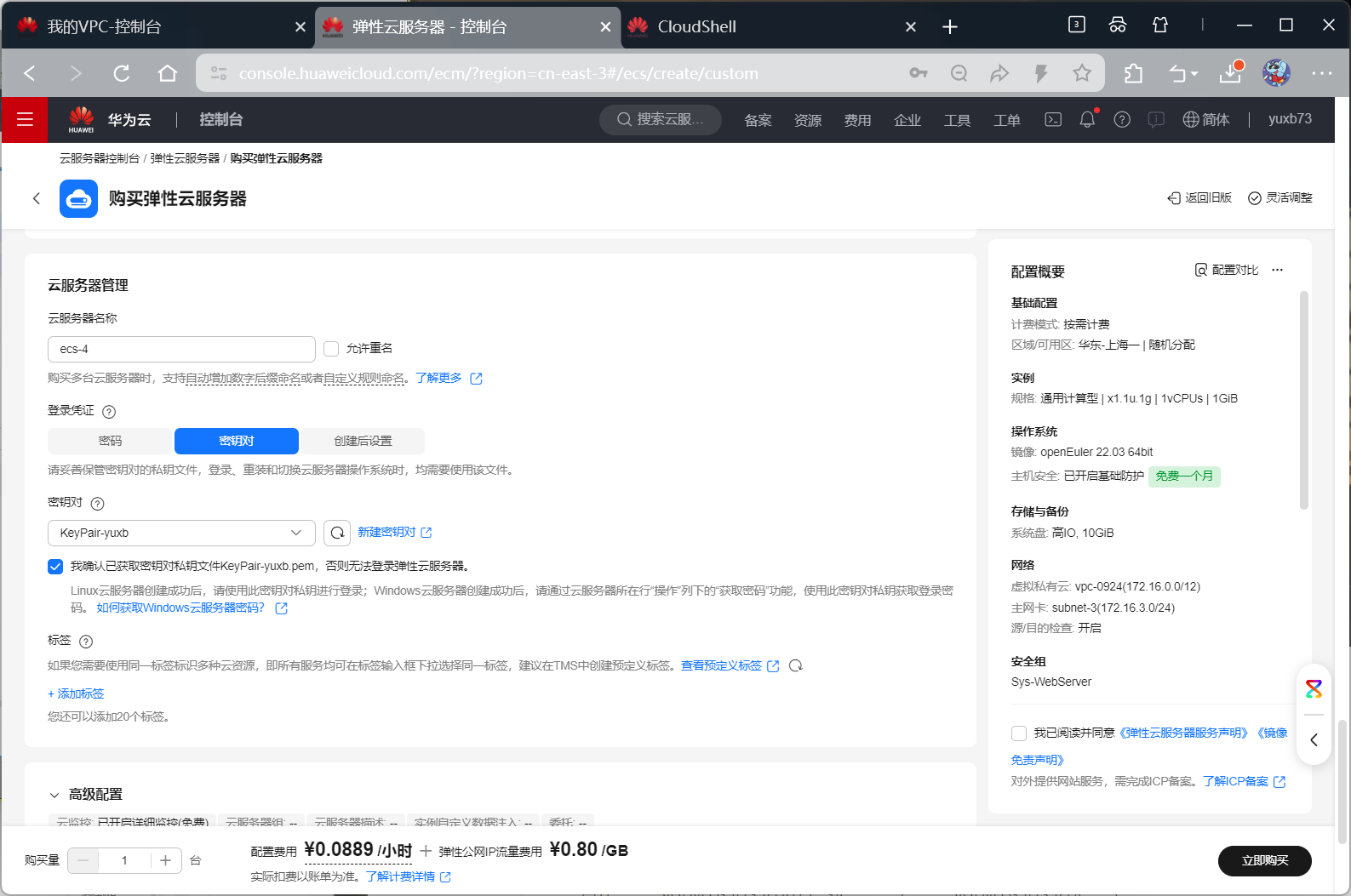Viewport: 1351px width, 896px height.
Task: Switch to the CloudShell browser tab
Action: (x=772, y=26)
